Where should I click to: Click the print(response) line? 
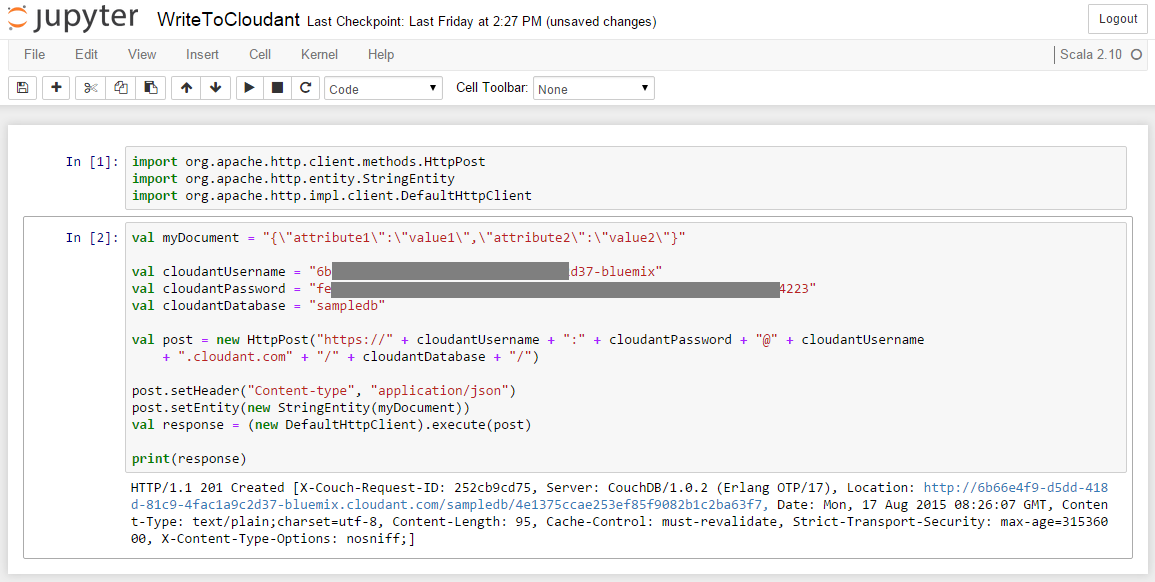point(189,458)
